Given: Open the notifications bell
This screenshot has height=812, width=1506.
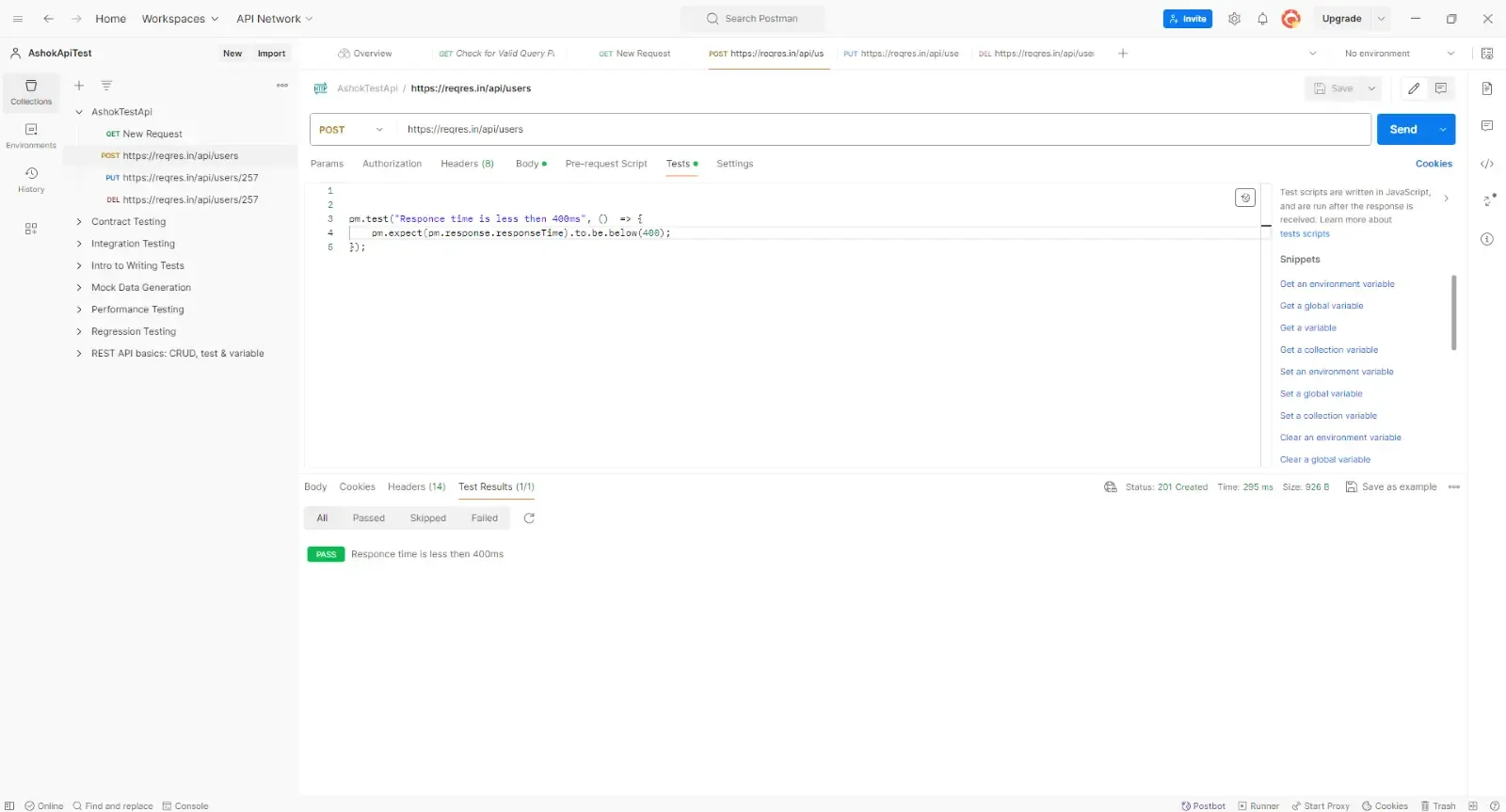Looking at the screenshot, I should click(1262, 19).
